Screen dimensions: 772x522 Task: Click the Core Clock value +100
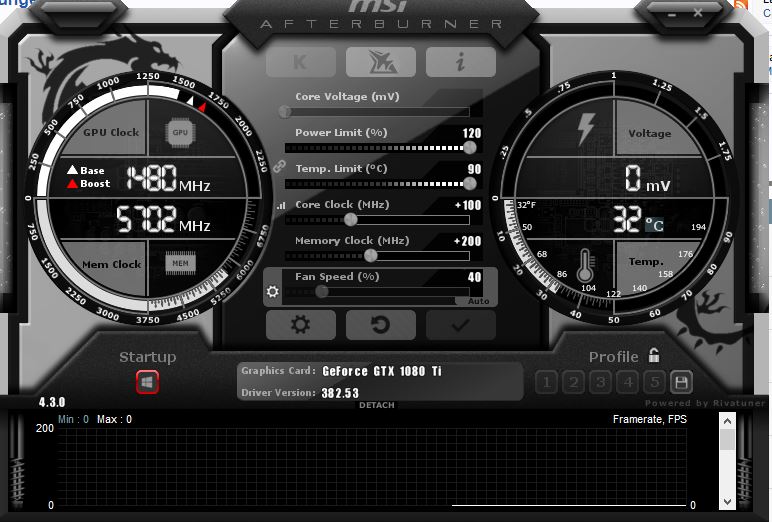468,205
